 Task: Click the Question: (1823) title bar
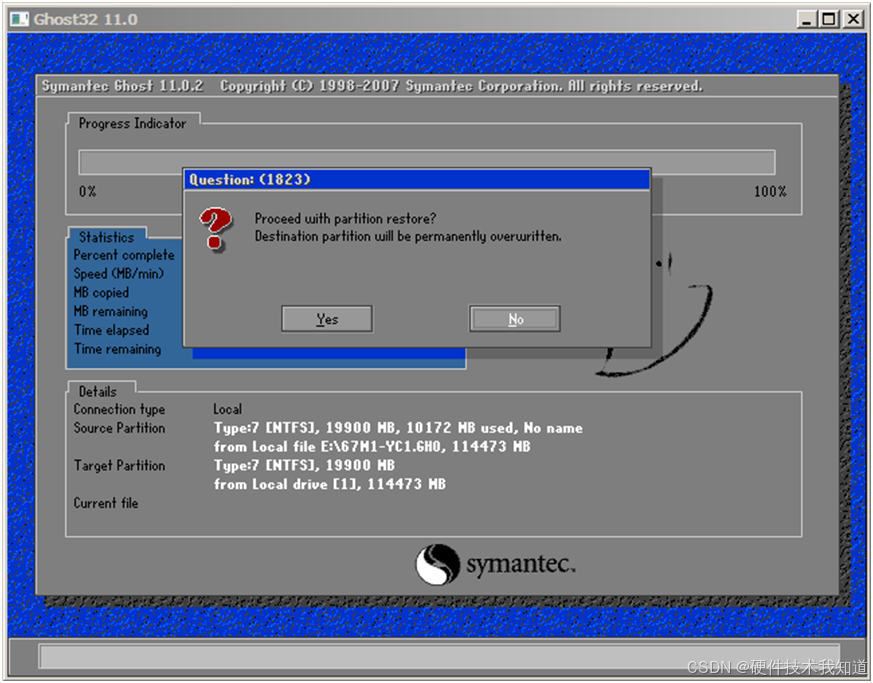click(x=416, y=180)
